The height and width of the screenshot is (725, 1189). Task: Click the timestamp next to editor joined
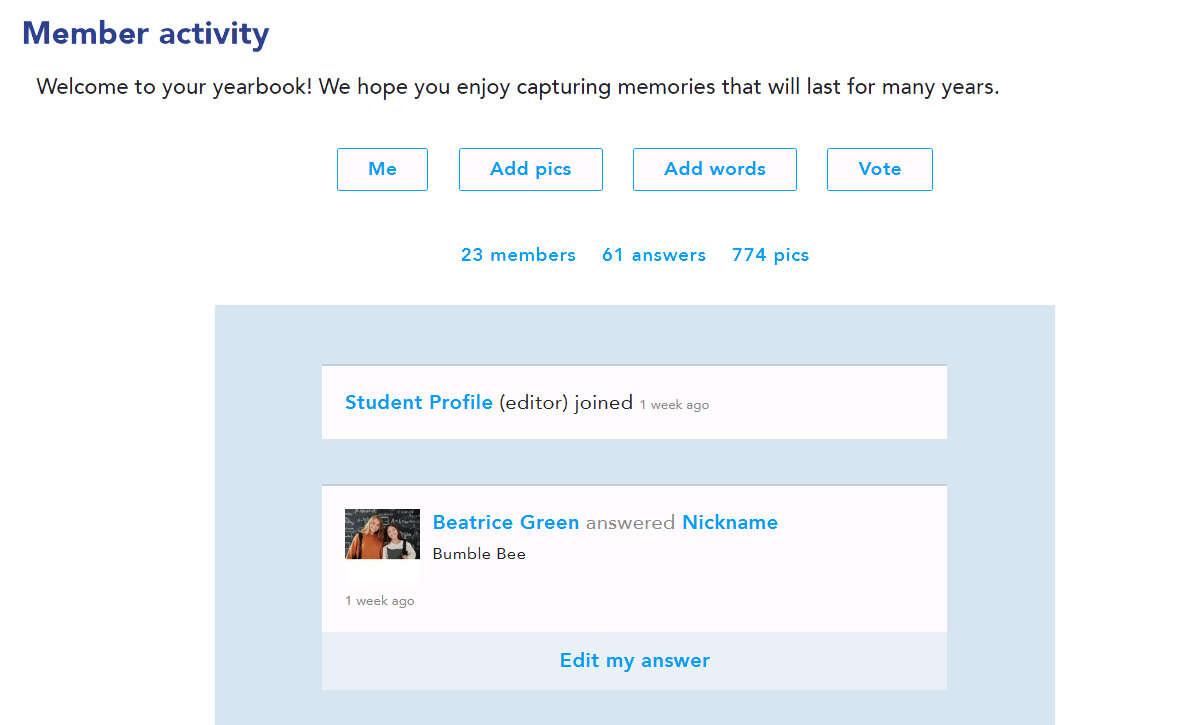pyautogui.click(x=674, y=405)
